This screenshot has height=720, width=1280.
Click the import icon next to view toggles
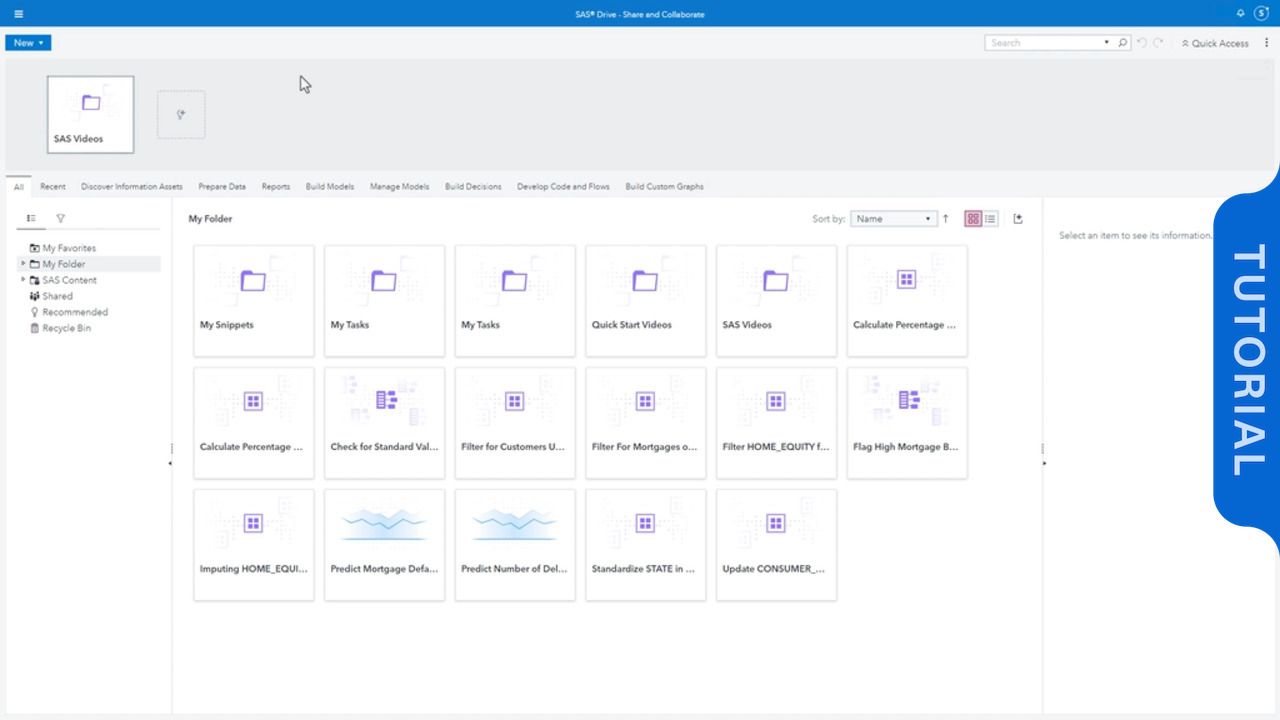[1017, 217]
